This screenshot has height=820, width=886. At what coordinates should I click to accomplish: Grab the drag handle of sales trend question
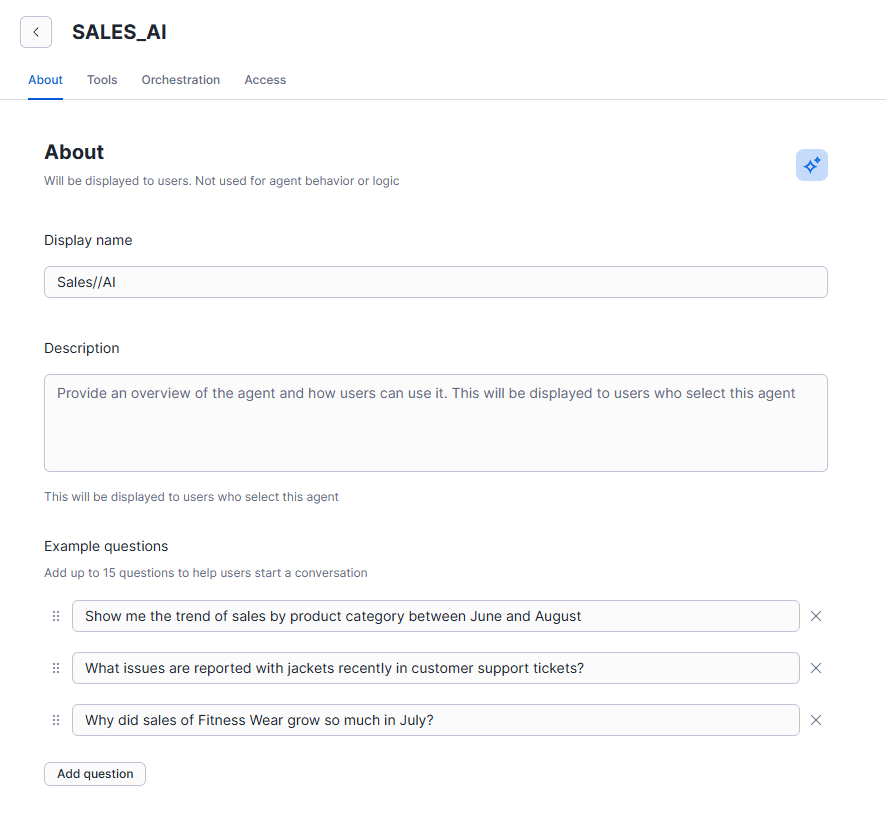[56, 616]
